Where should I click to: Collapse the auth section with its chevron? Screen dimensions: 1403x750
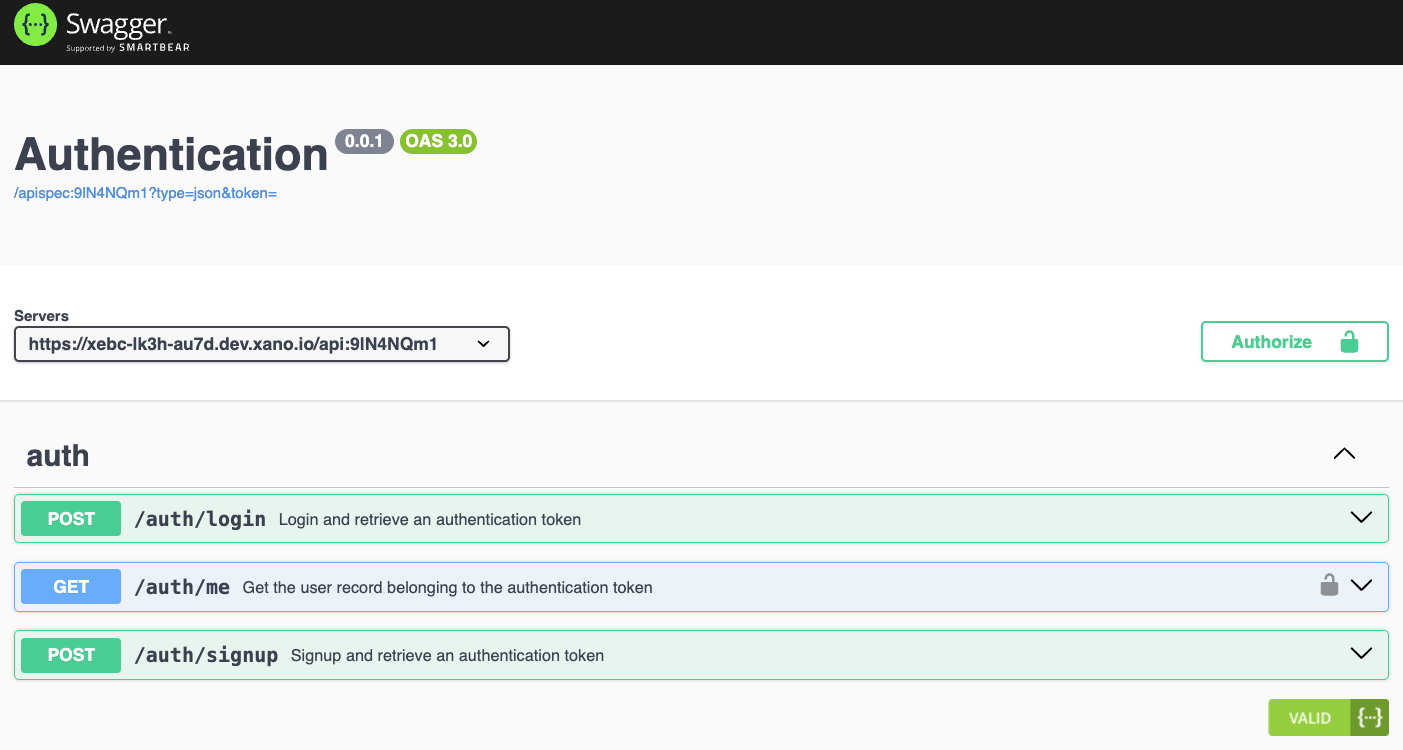pos(1344,453)
